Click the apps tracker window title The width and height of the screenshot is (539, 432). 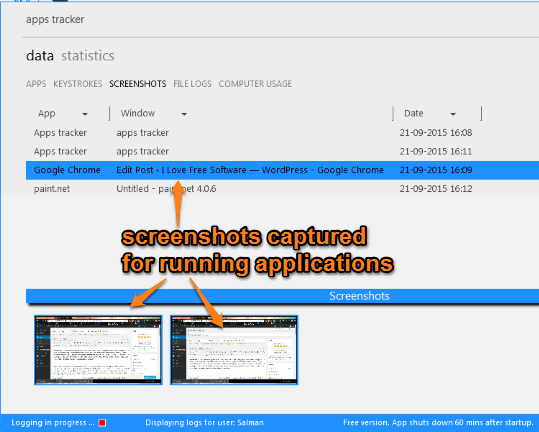pos(55,20)
